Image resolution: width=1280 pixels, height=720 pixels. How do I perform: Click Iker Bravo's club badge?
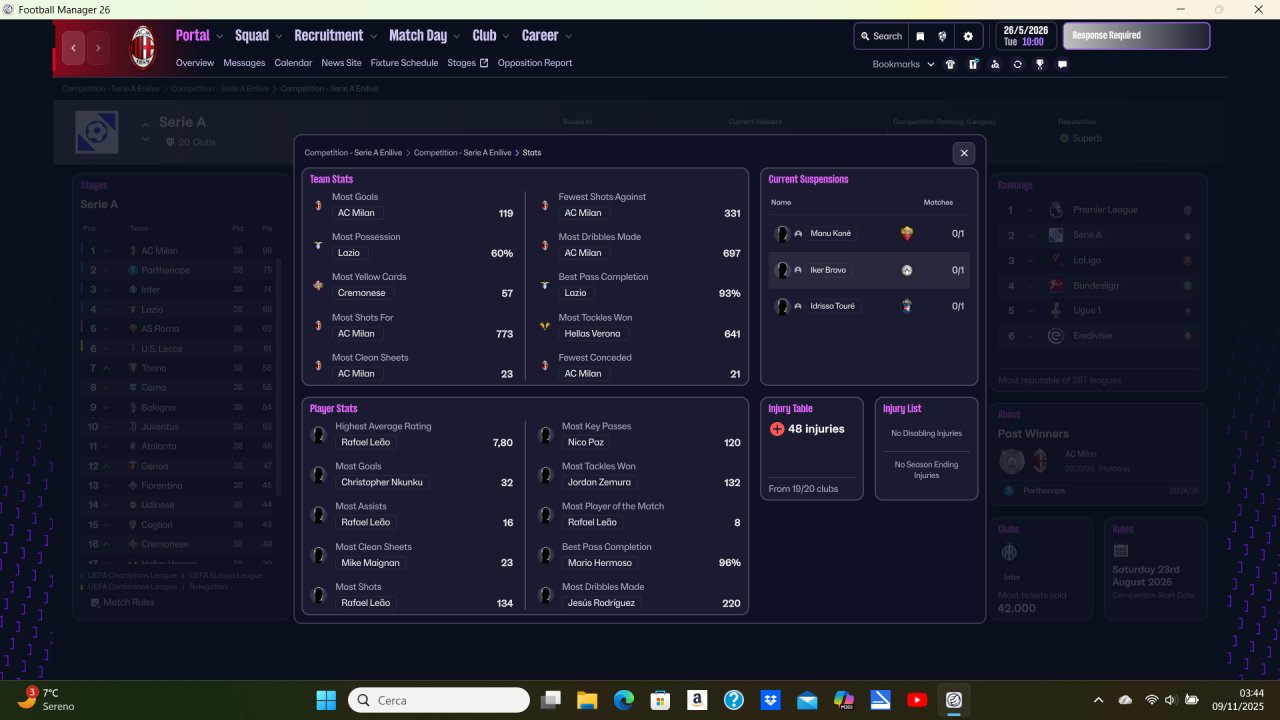coord(907,270)
